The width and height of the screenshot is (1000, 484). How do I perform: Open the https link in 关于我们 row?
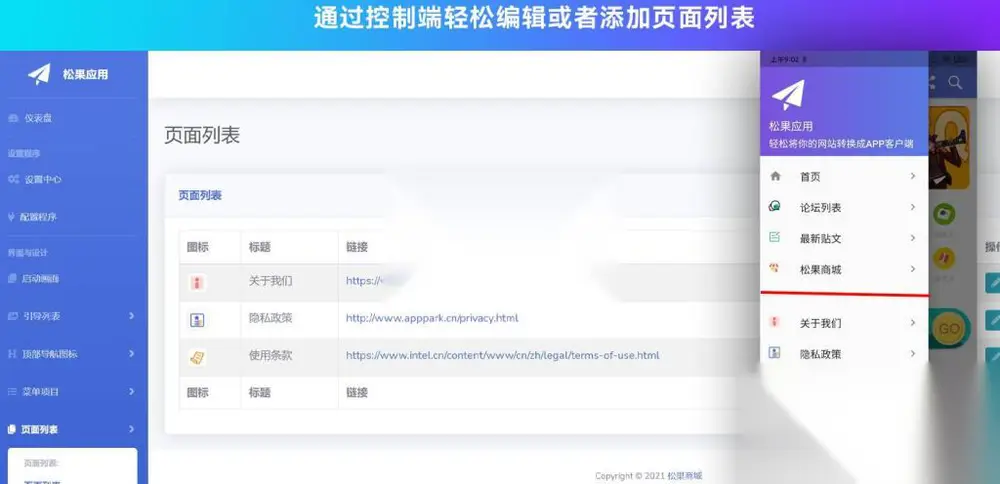tap(365, 281)
